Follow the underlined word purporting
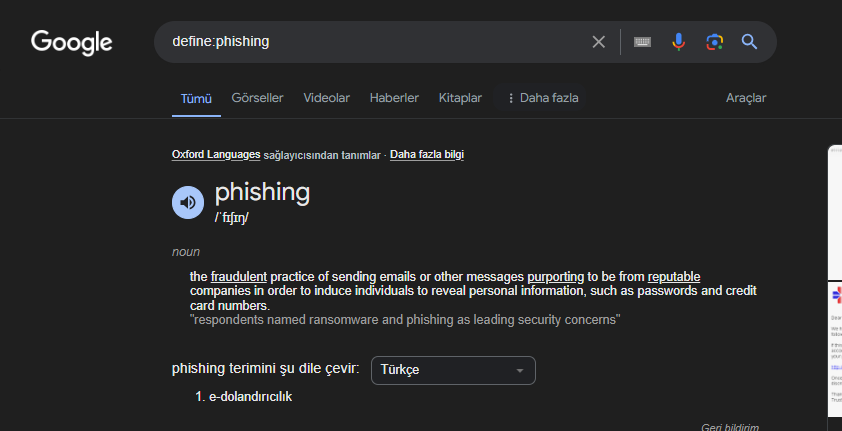 coord(556,277)
